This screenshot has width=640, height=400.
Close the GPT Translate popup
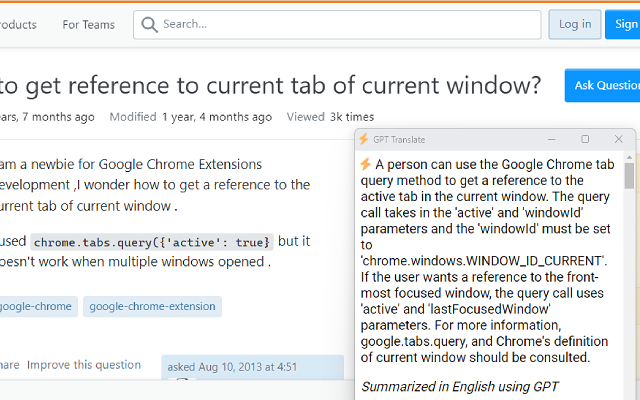pyautogui.click(x=618, y=139)
